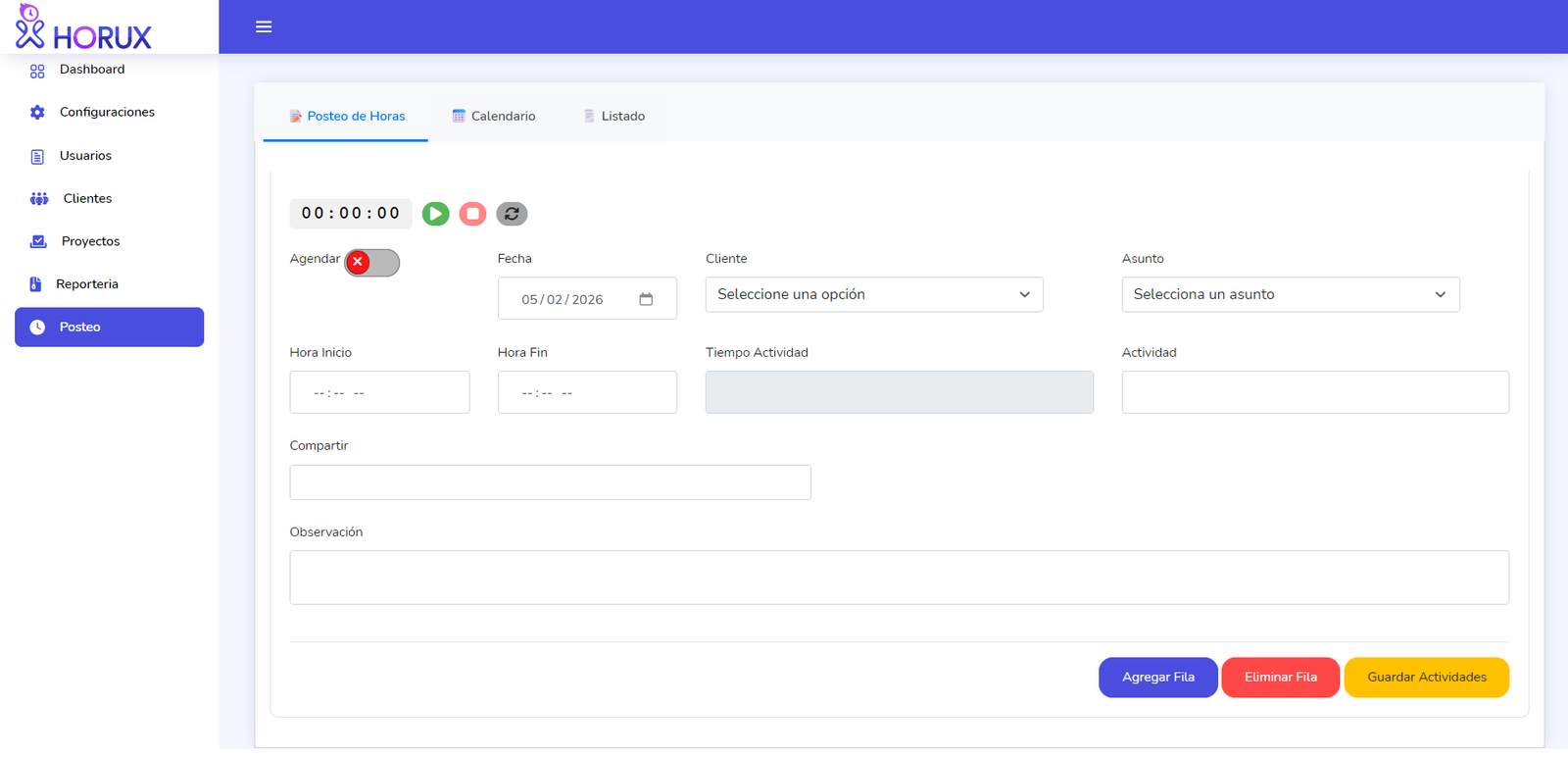The width and height of the screenshot is (1568, 758).
Task: Click the hamburger menu icon in header
Action: click(264, 27)
